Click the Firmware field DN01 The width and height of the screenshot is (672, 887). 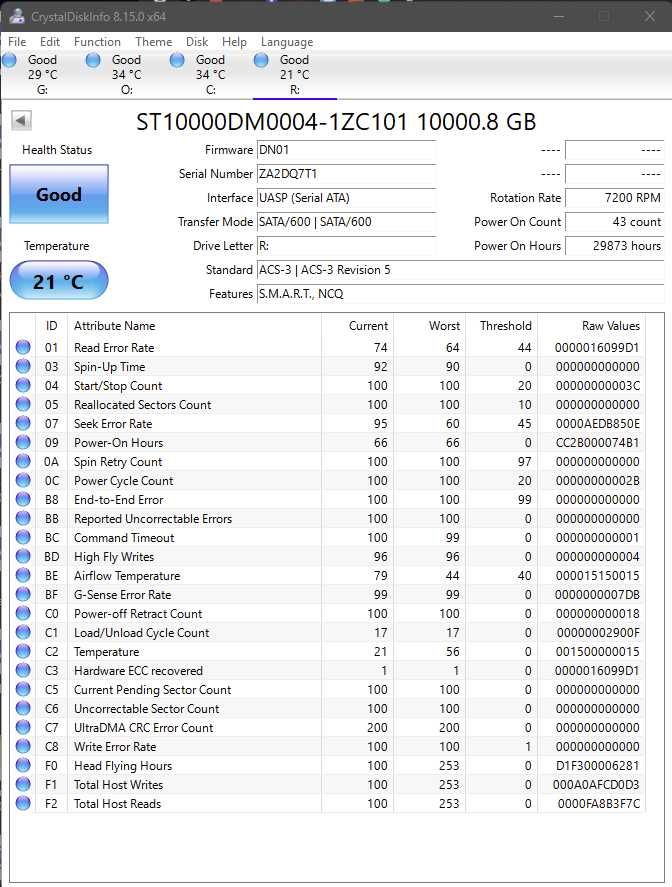point(346,150)
